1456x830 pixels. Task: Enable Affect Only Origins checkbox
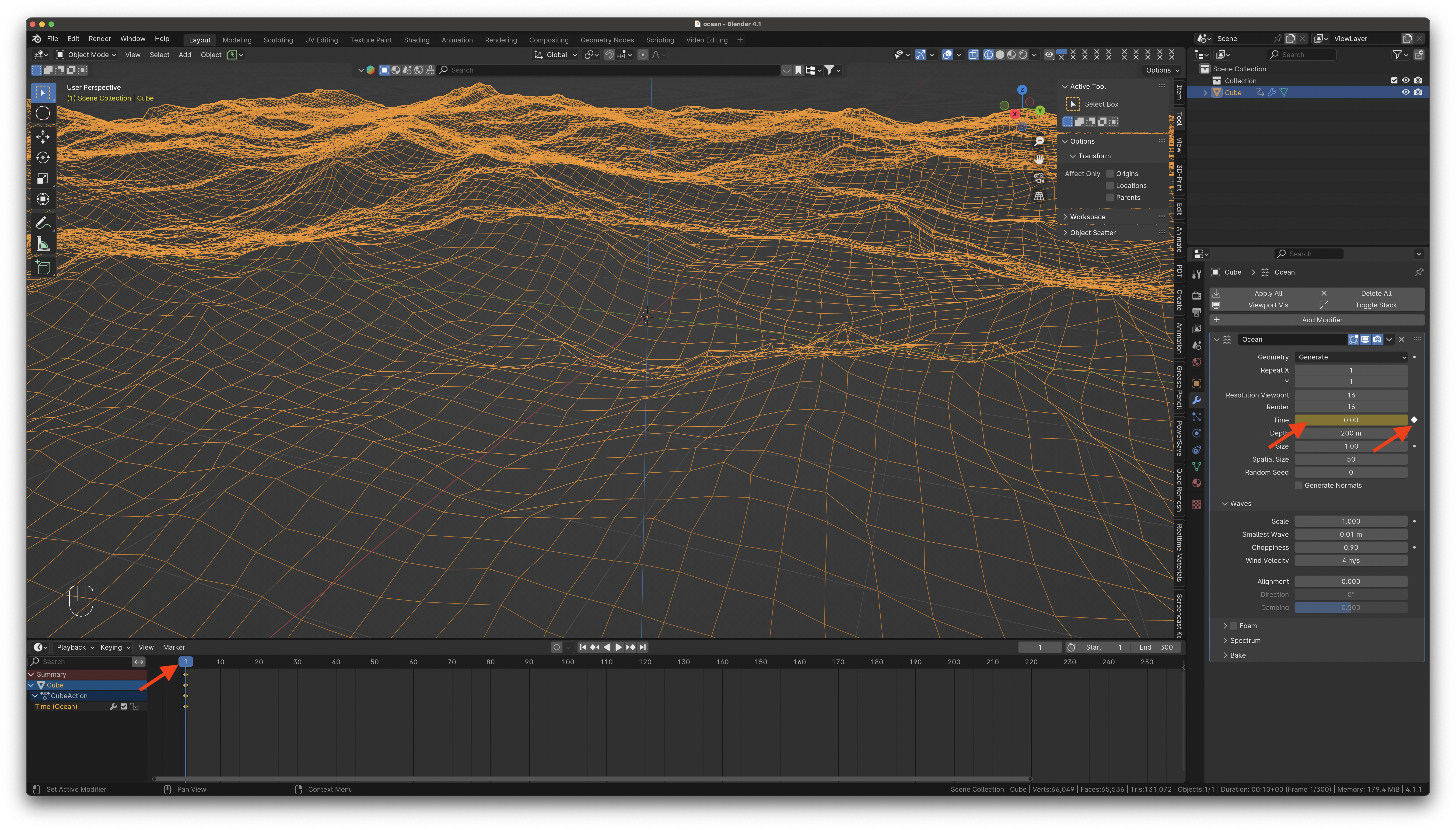[1109, 174]
